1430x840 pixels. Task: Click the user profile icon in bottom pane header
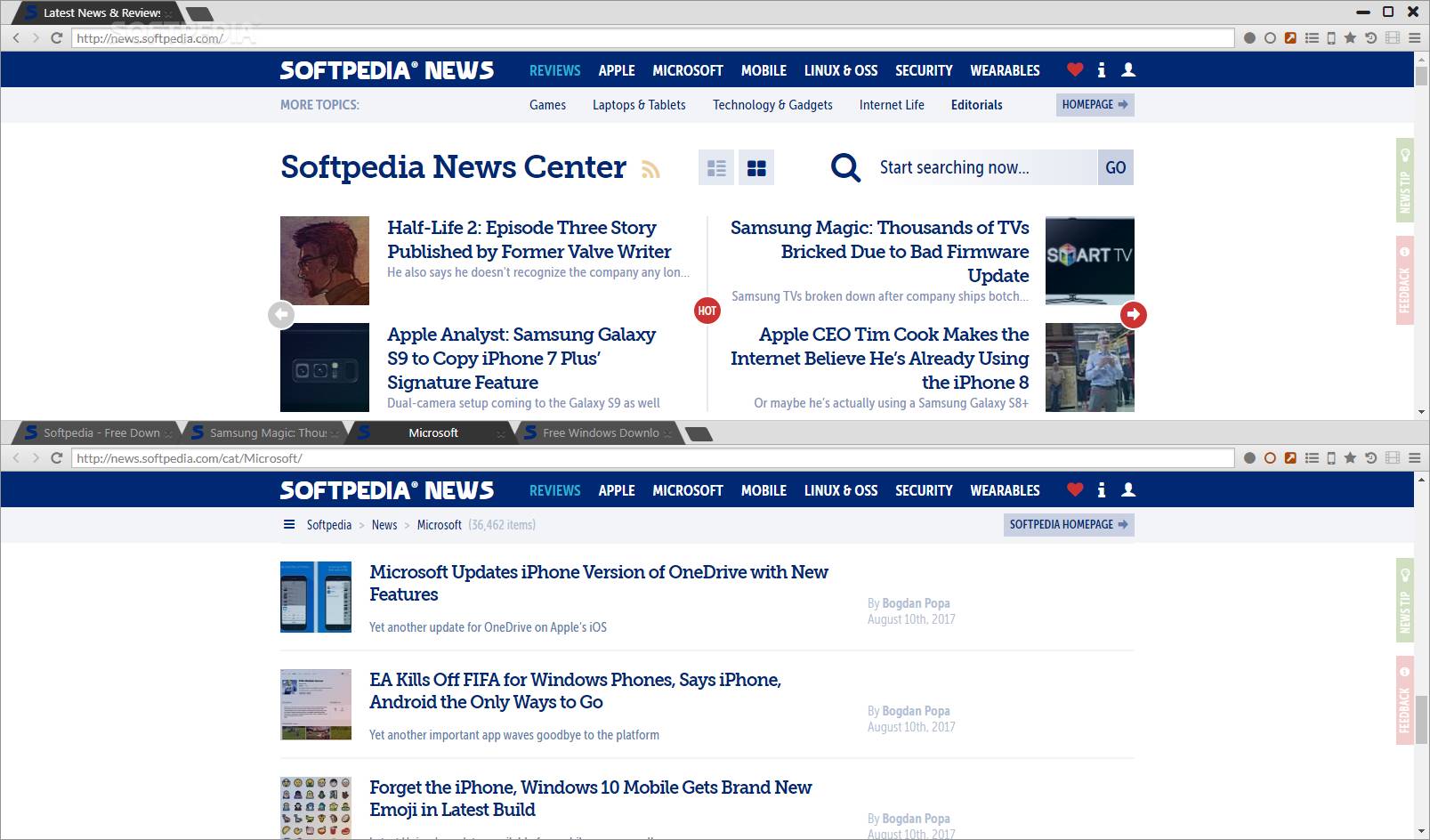click(1128, 489)
